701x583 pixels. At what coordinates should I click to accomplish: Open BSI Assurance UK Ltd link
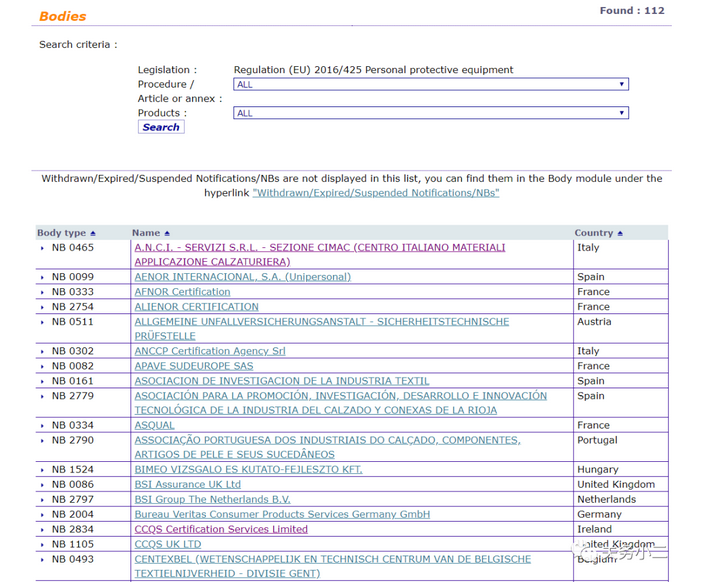pyautogui.click(x=187, y=484)
